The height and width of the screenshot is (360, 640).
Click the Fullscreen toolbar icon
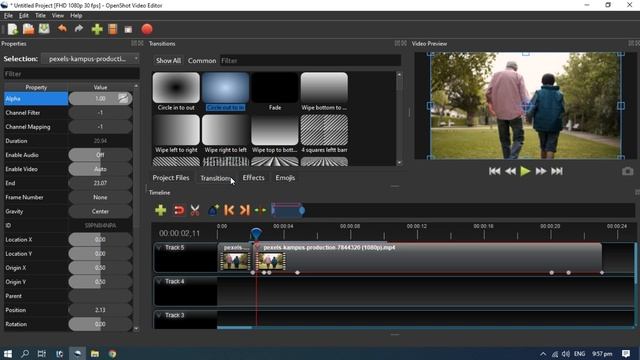tap(128, 29)
